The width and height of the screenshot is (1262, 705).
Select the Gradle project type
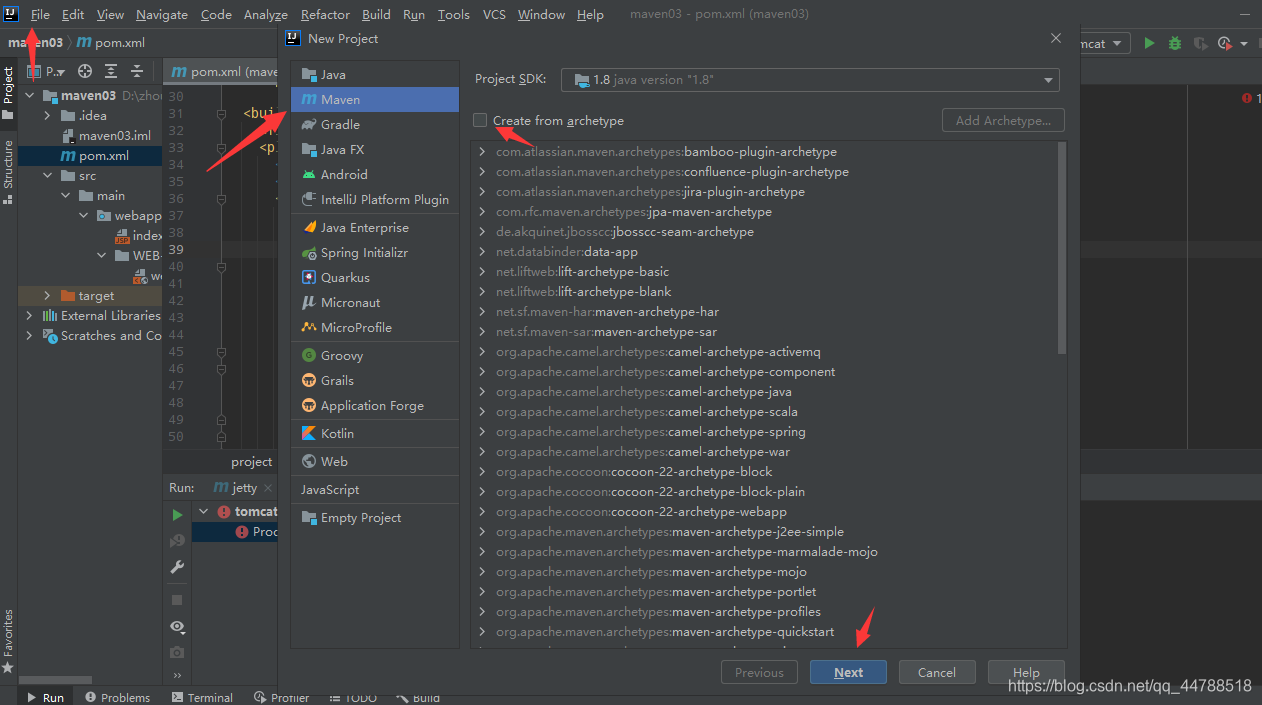tap(375, 125)
